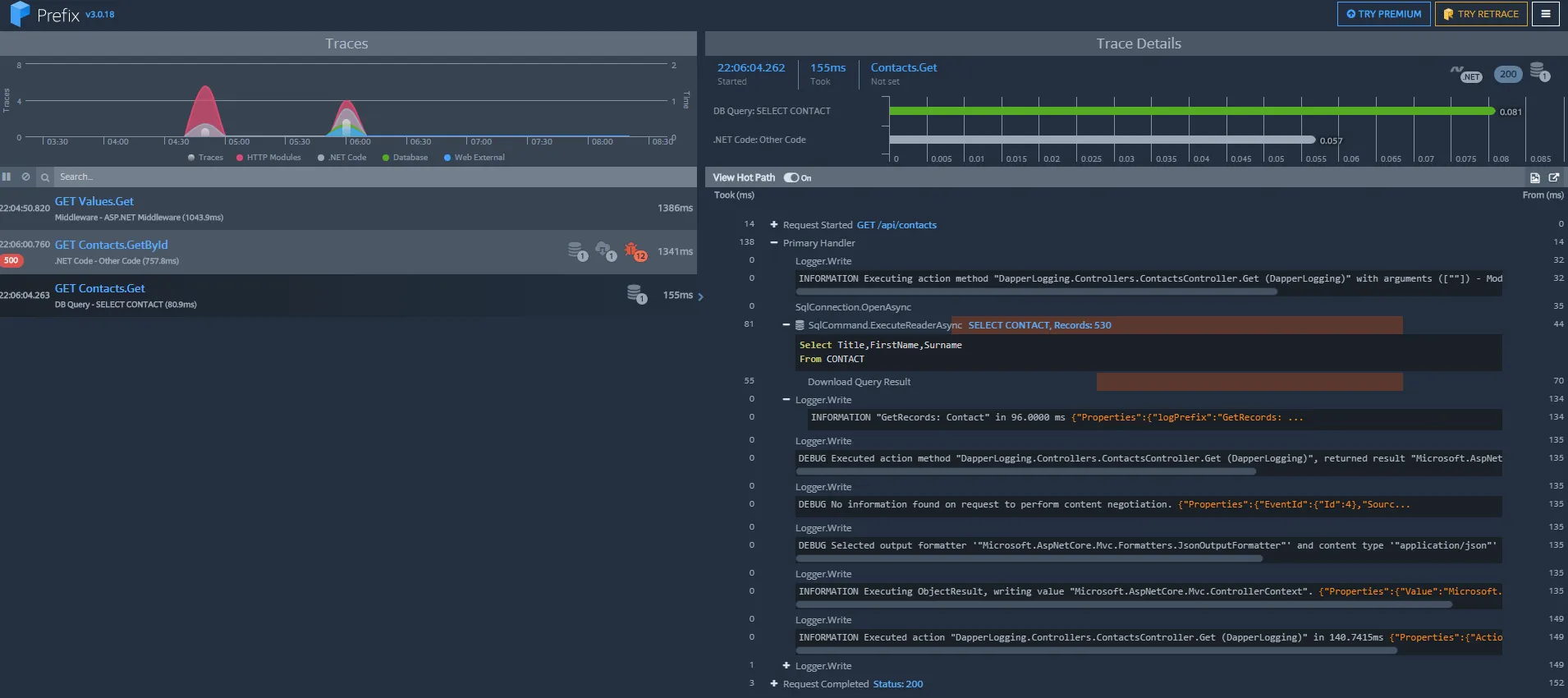Toggle the HTTP Modules series in the legend
Image resolution: width=1568 pixels, height=698 pixels.
point(268,158)
